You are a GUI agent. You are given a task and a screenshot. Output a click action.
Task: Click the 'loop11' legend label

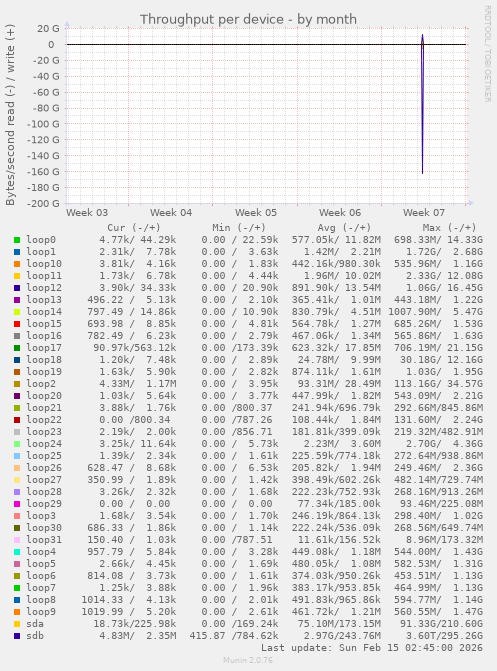pyautogui.click(x=44, y=276)
